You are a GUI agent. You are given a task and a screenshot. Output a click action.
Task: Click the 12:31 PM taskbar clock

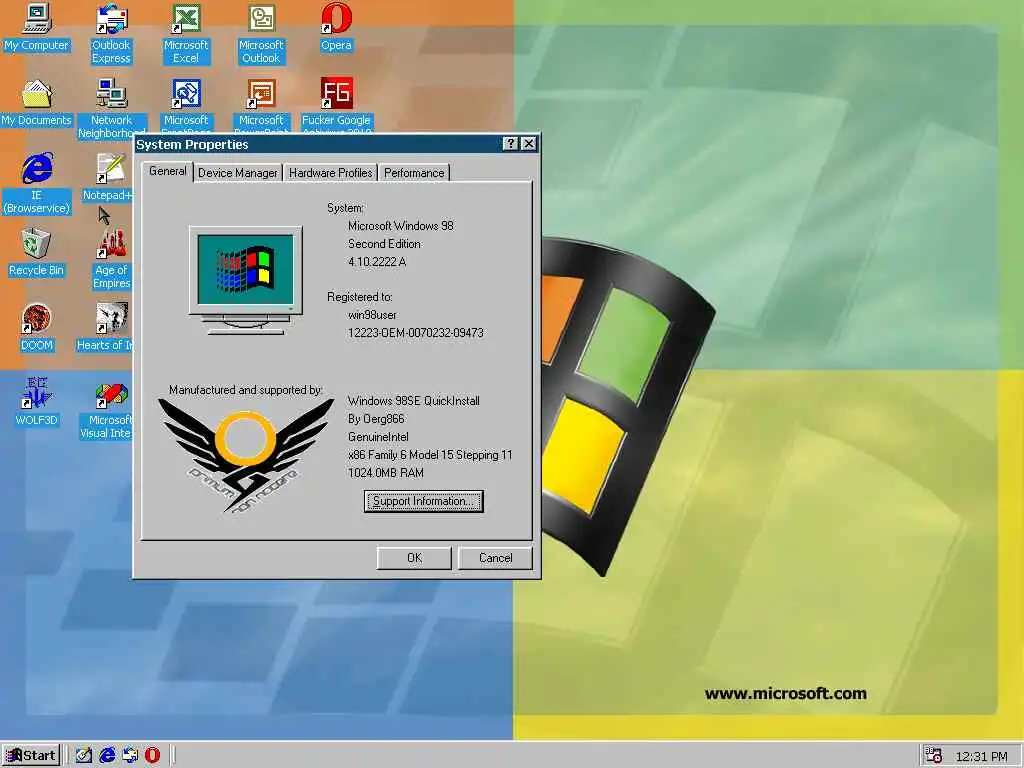[981, 756]
